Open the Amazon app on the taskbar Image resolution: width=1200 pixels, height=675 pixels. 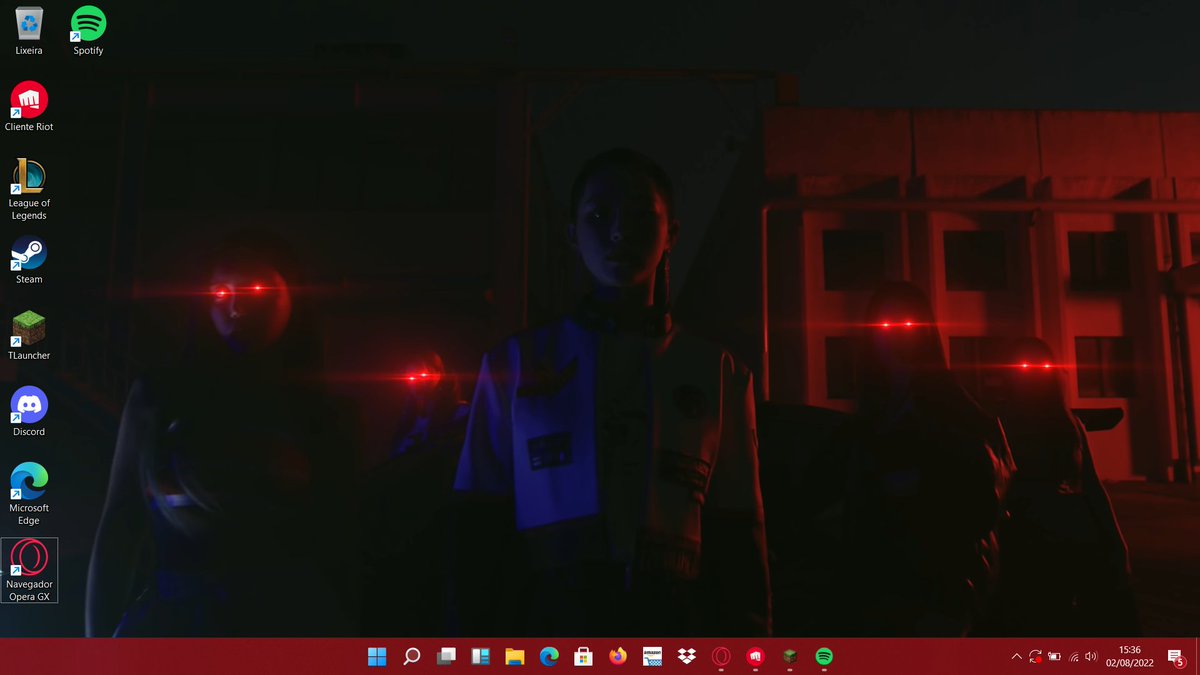[x=652, y=657]
